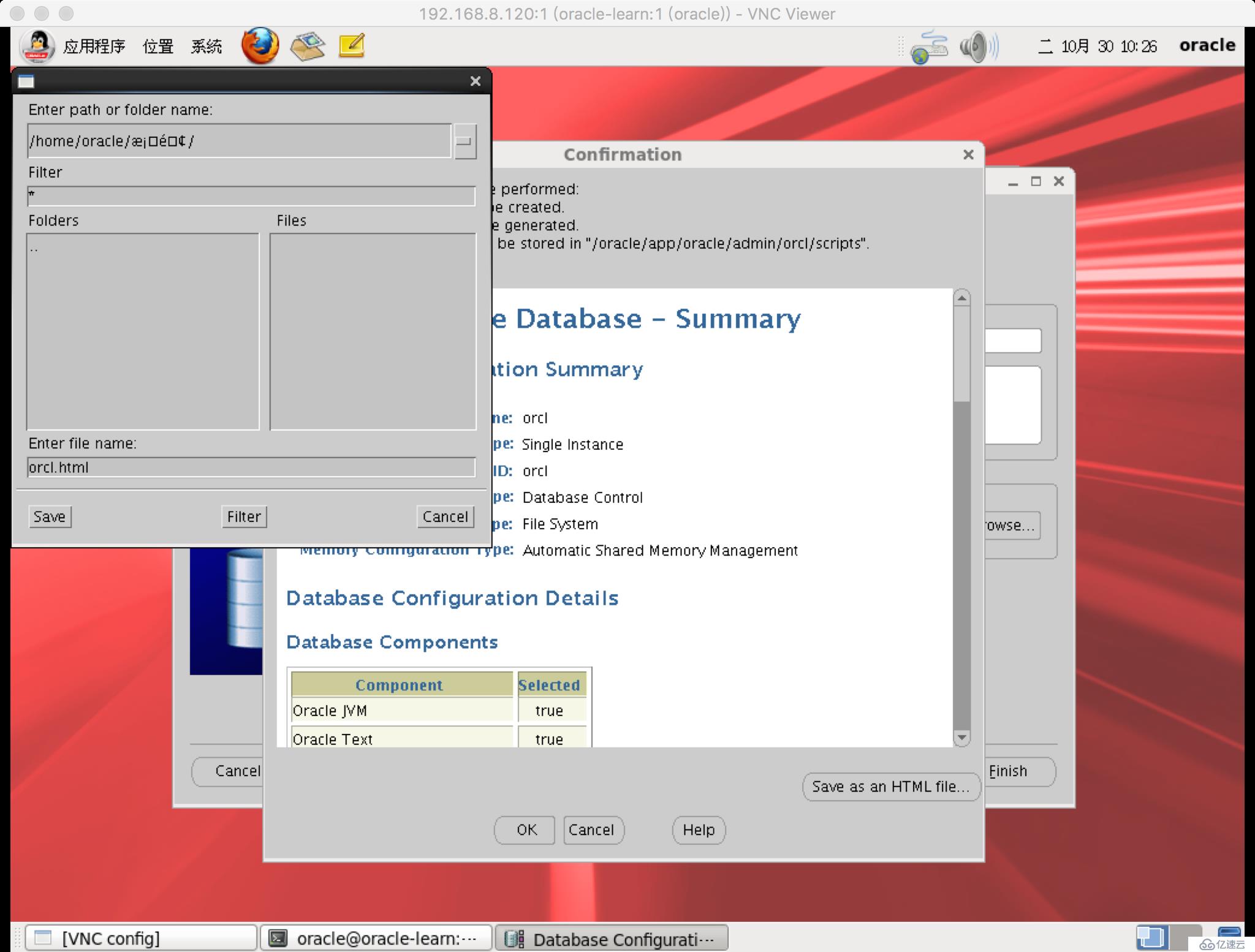Viewport: 1255px width, 952px height.
Task: Click the summary vertical scrollbar thumb
Action: tap(962, 353)
